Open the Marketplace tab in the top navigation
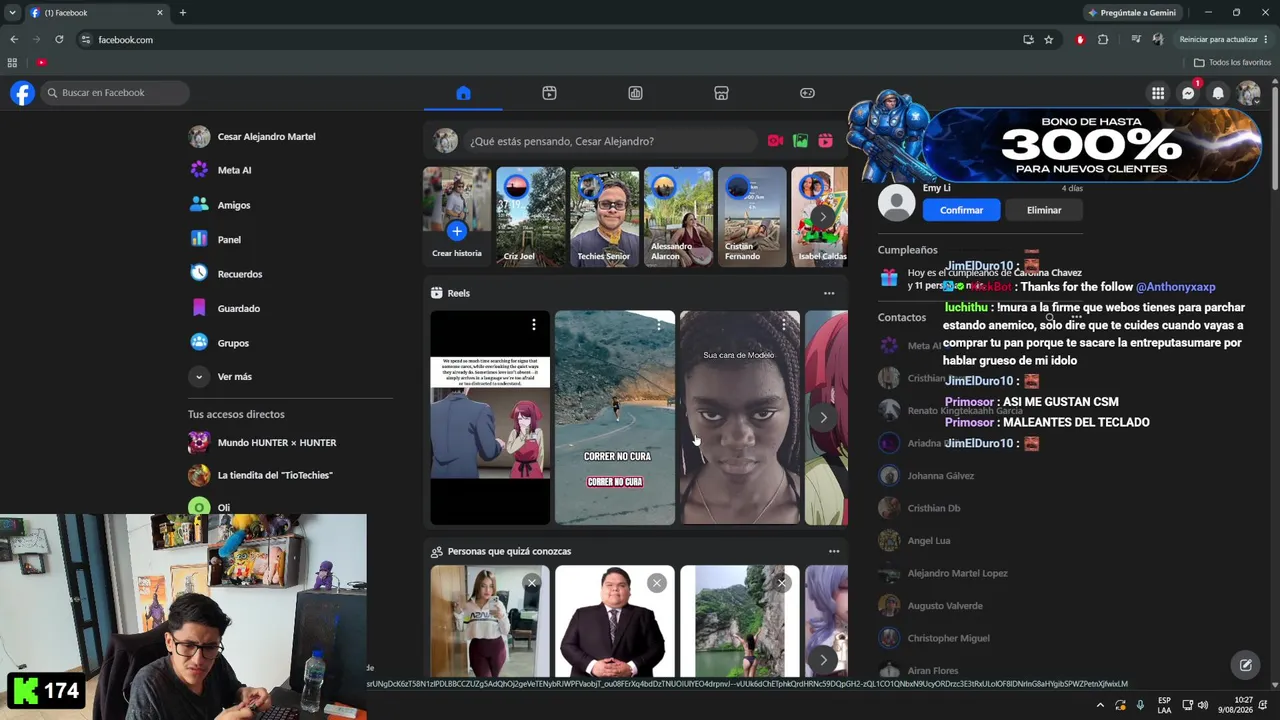Image resolution: width=1280 pixels, height=720 pixels. pos(721,93)
